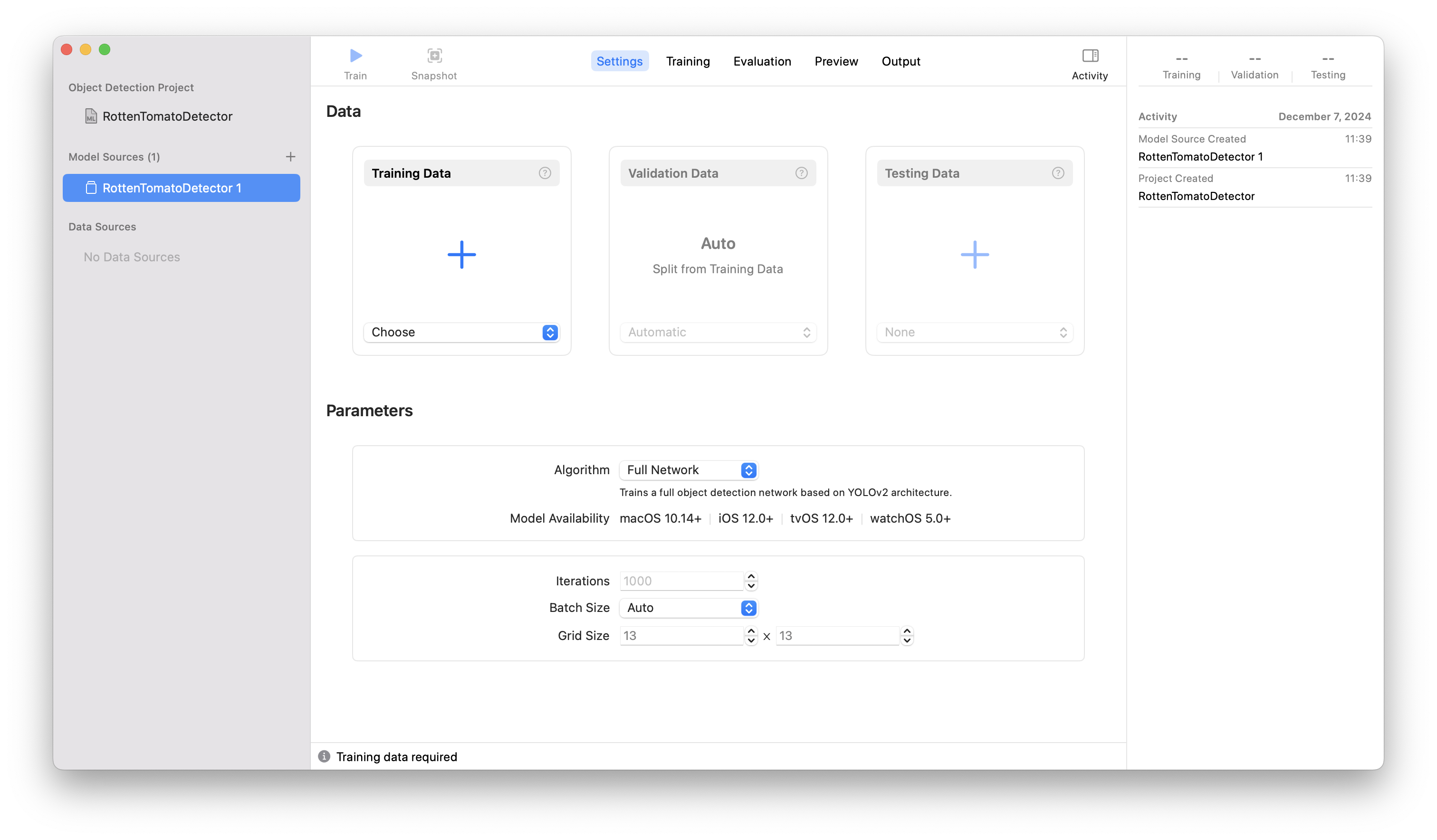The width and height of the screenshot is (1437, 840).
Task: Select RottenTomatoDetector project file in sidebar
Action: 167,116
